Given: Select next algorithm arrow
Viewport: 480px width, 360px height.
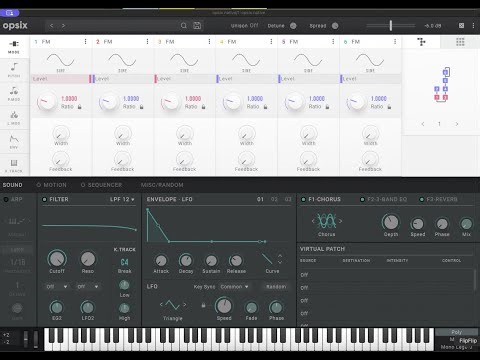Looking at the screenshot, I should coord(457,124).
